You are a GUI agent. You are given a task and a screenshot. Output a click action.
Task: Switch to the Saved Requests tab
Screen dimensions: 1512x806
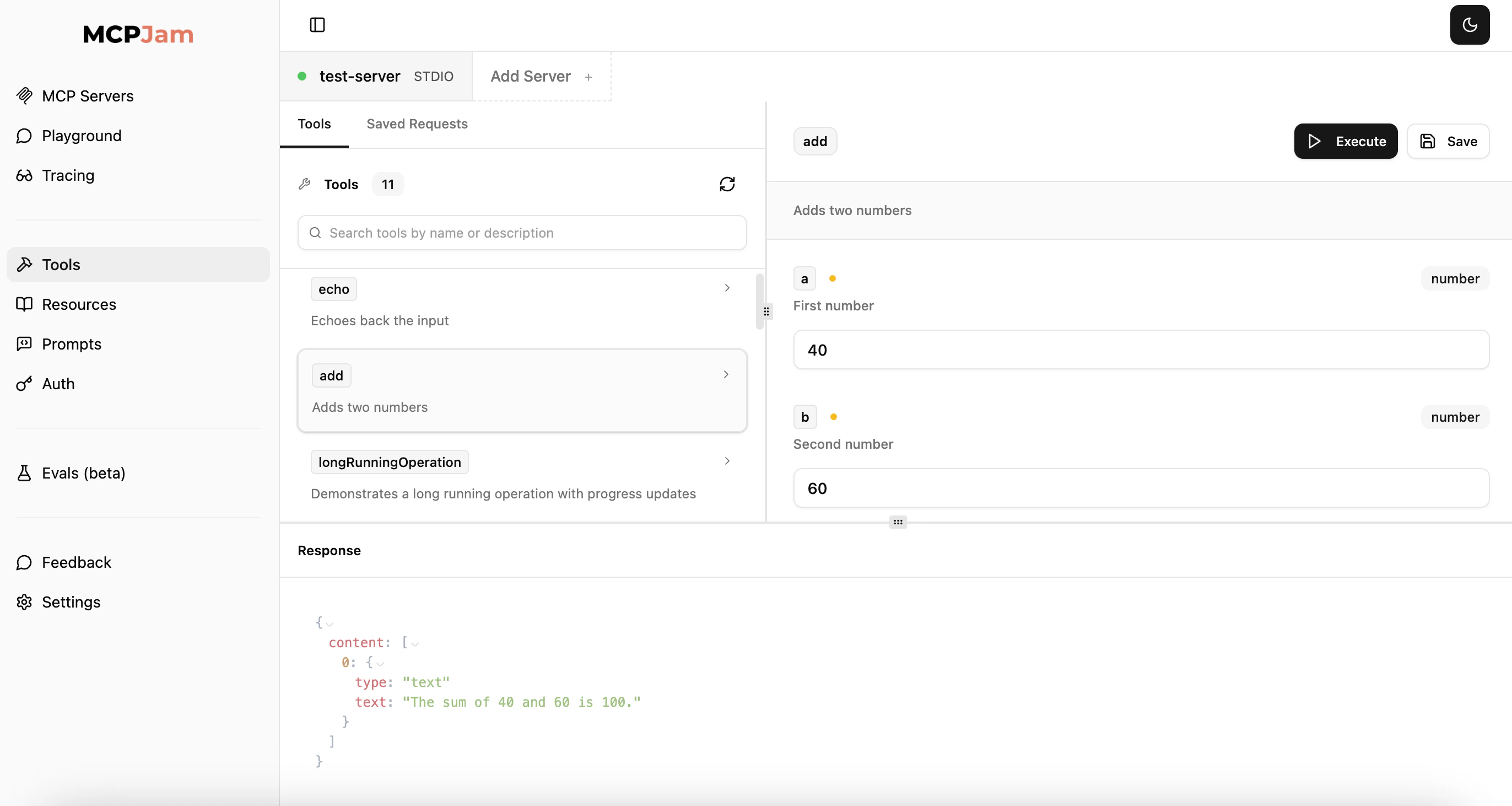pyautogui.click(x=417, y=123)
